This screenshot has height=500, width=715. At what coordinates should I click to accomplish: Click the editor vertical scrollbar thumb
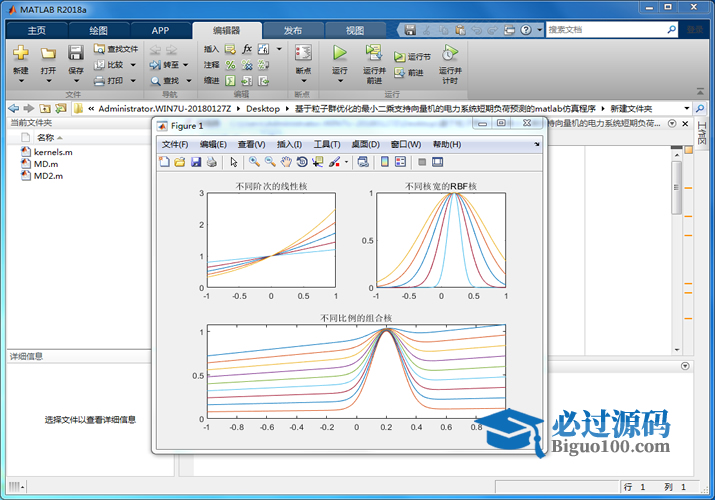pyautogui.click(x=677, y=187)
